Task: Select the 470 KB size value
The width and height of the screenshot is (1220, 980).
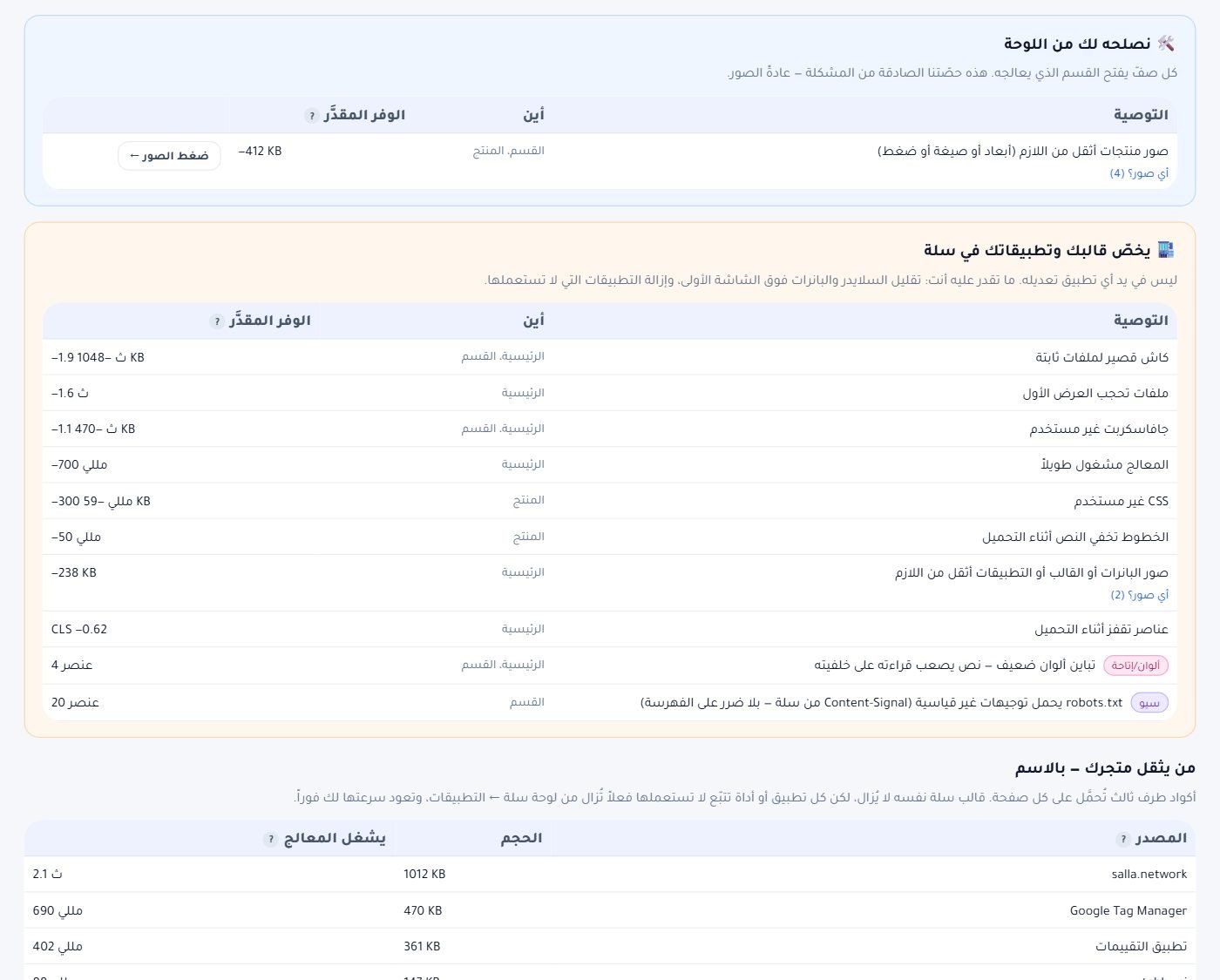Action: click(423, 910)
